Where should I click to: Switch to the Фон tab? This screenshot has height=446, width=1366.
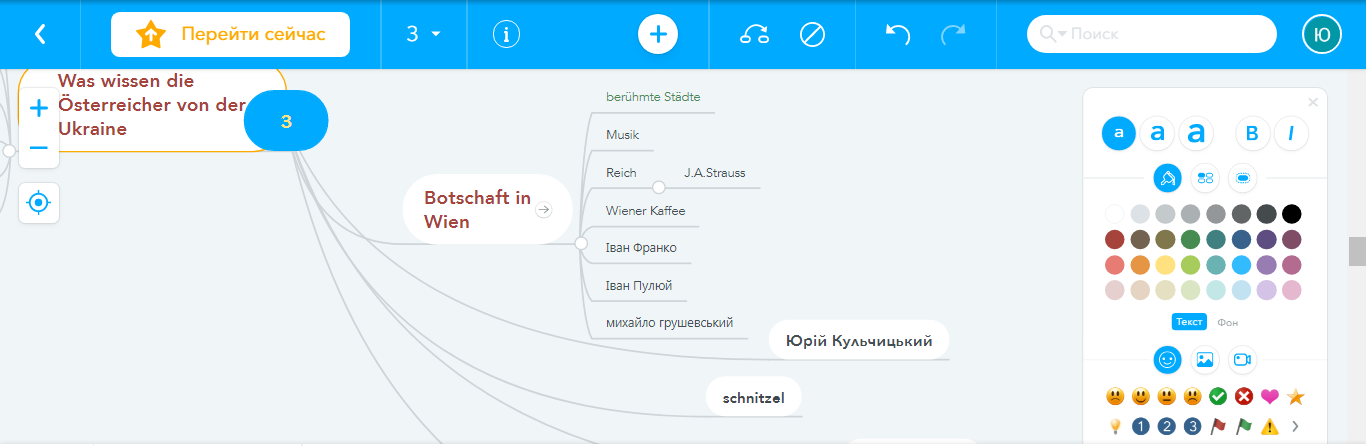[1227, 322]
